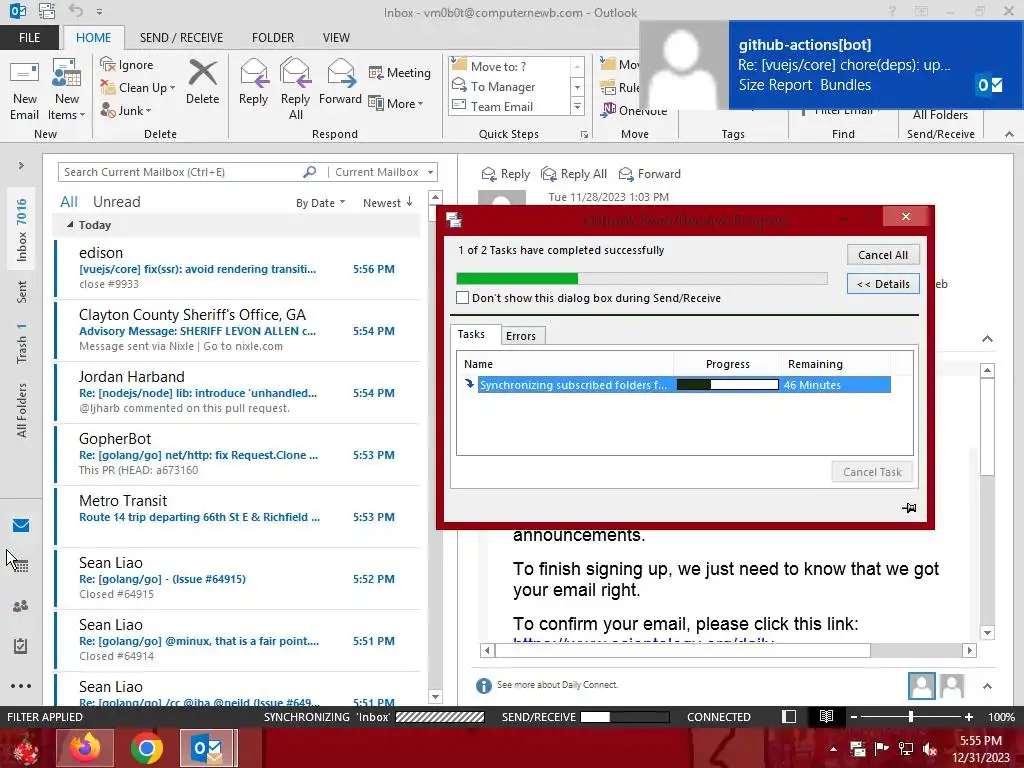The image size is (1024, 768).
Task: Select the Synchronizing subscribed folders task
Action: click(x=677, y=385)
